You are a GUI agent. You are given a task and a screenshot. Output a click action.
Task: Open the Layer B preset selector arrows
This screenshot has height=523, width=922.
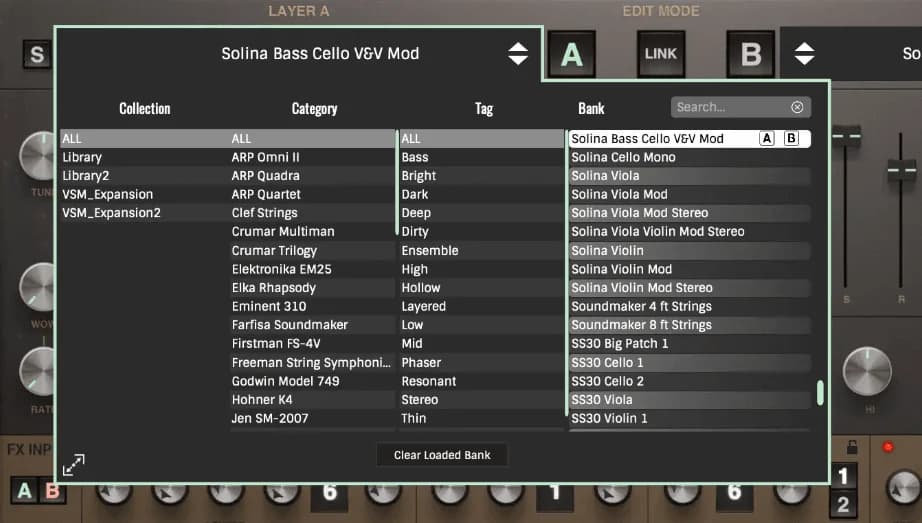point(804,54)
